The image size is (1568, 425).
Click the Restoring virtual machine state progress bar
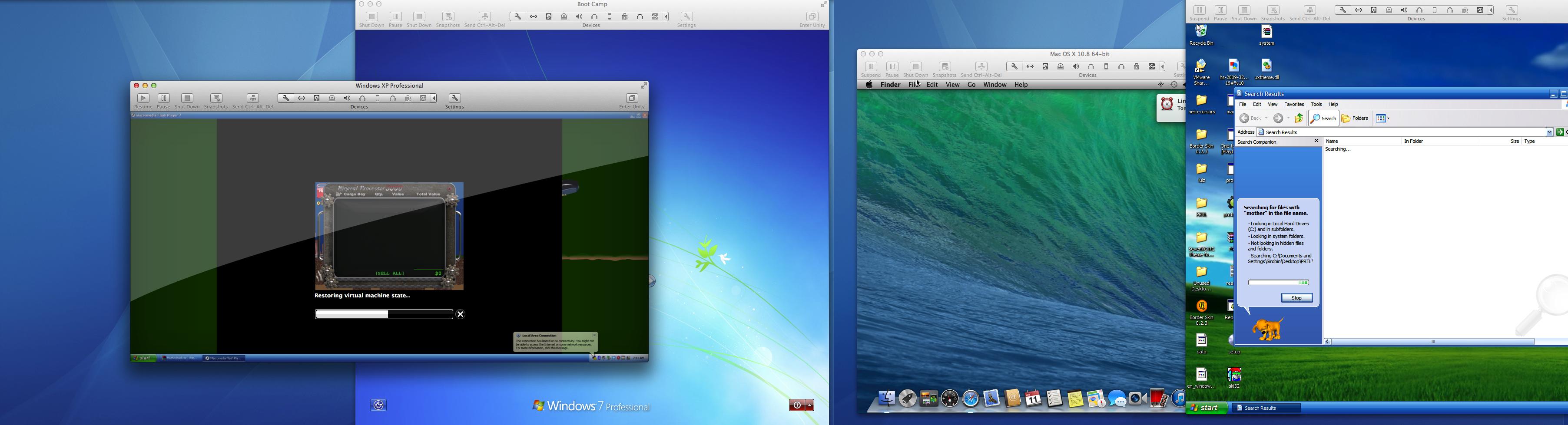(x=384, y=314)
